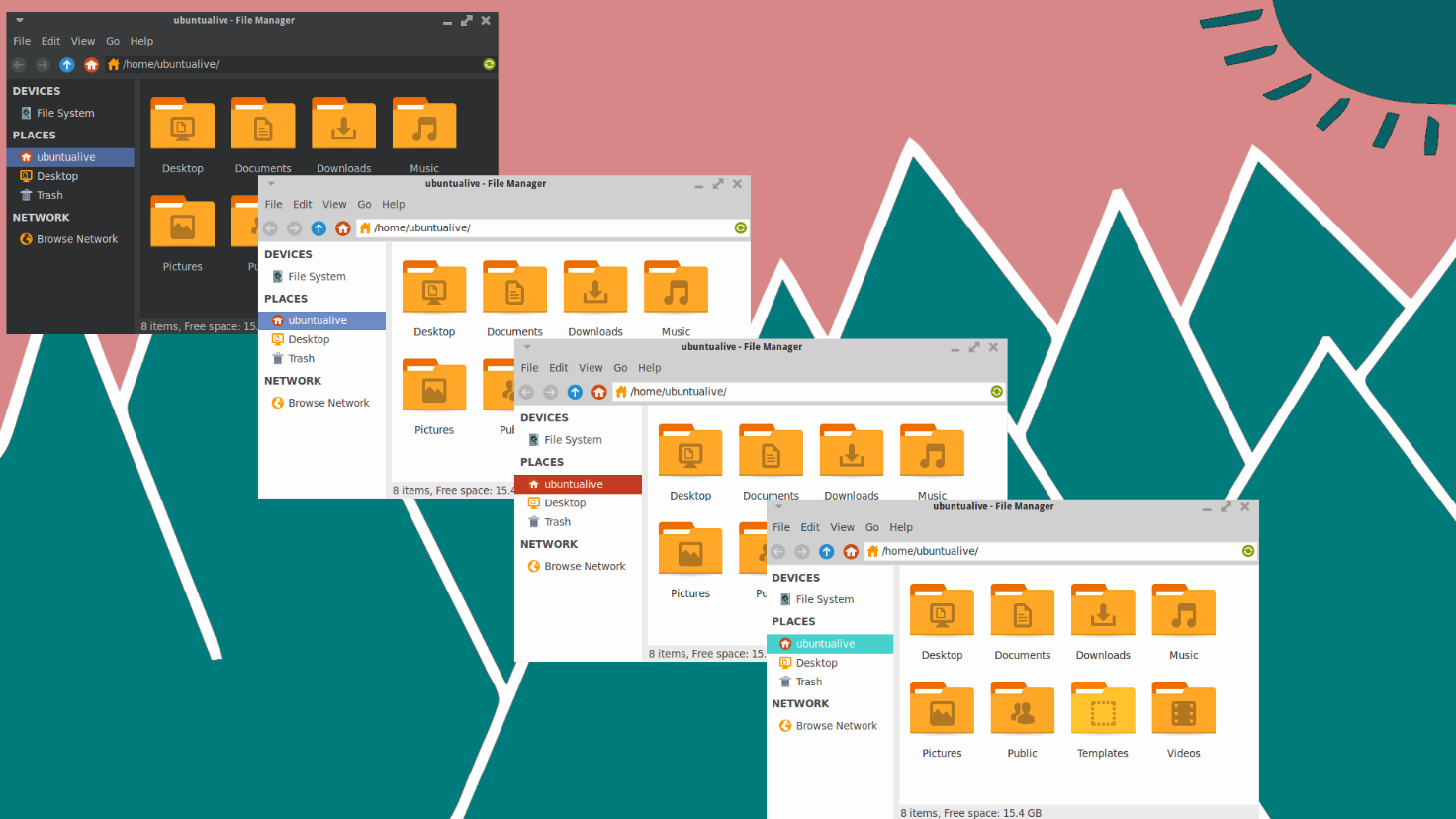Open Pictures folder in the red-selection window
Viewport: 1456px width, 819px height.
tap(690, 549)
